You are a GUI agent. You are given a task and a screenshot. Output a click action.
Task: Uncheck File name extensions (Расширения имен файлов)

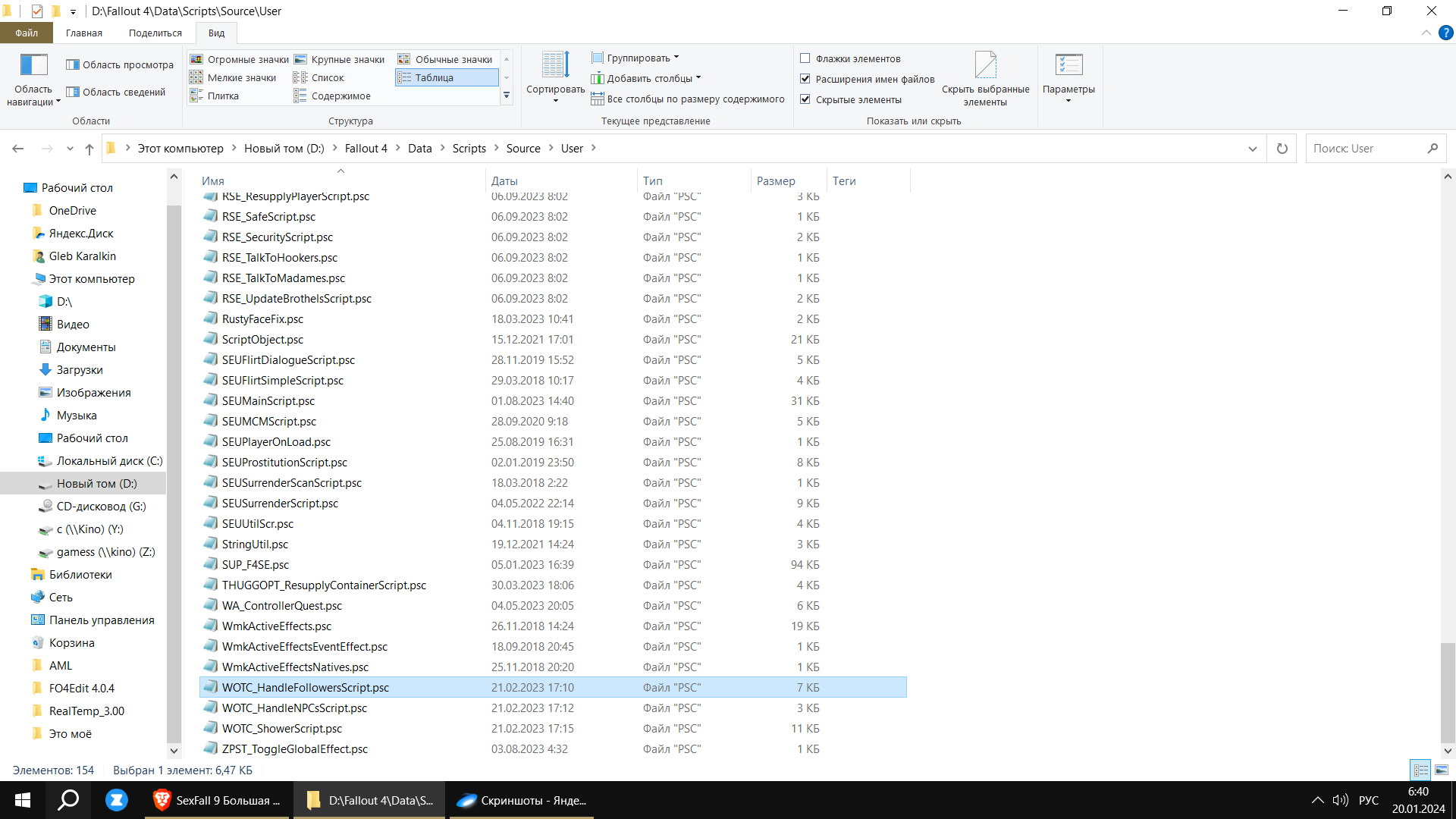pos(805,79)
